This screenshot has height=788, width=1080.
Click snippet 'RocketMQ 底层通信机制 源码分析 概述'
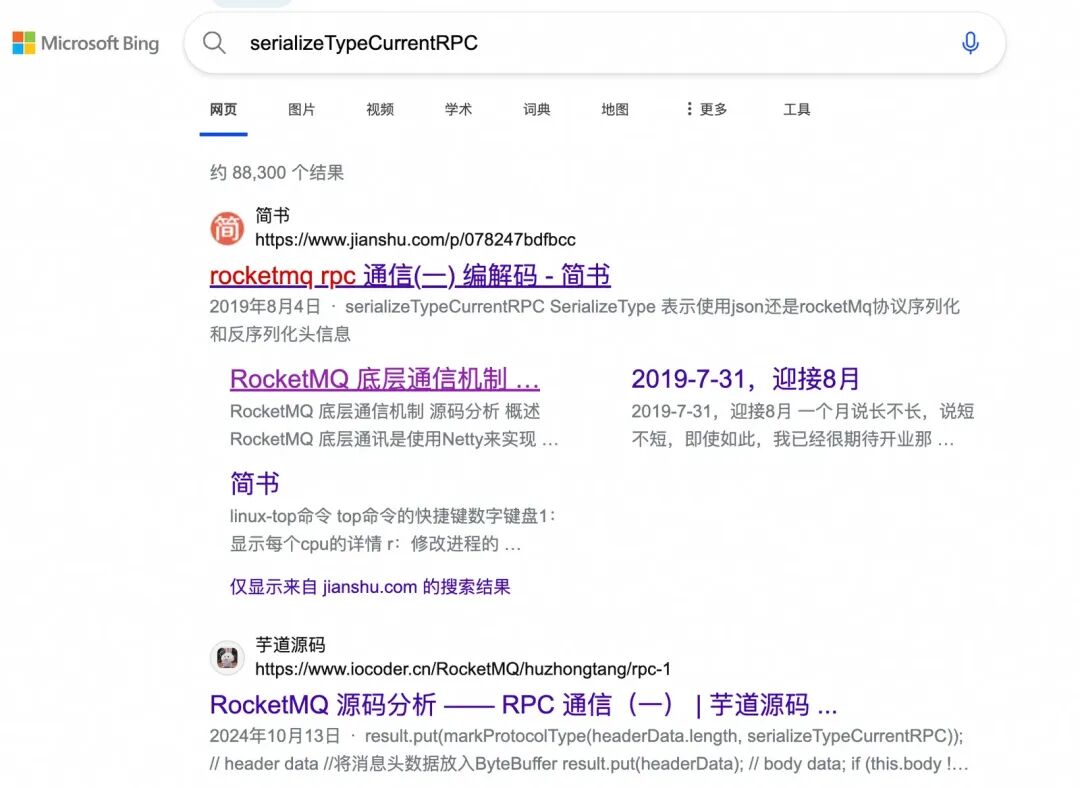click(x=394, y=425)
